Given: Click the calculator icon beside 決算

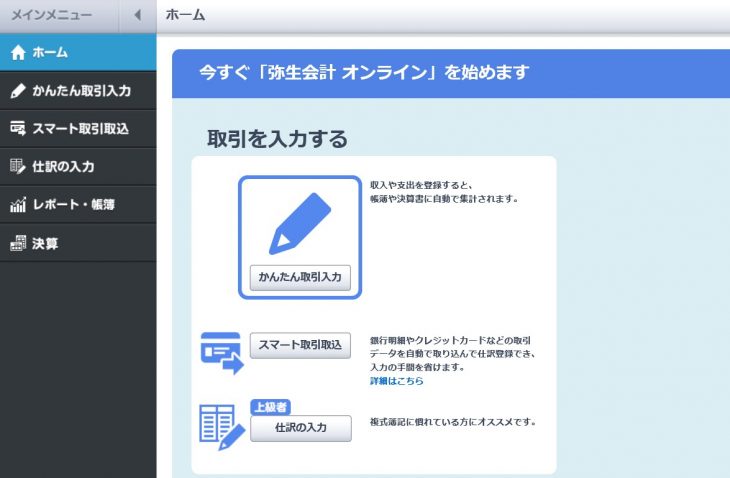Looking at the screenshot, I should [x=17, y=243].
